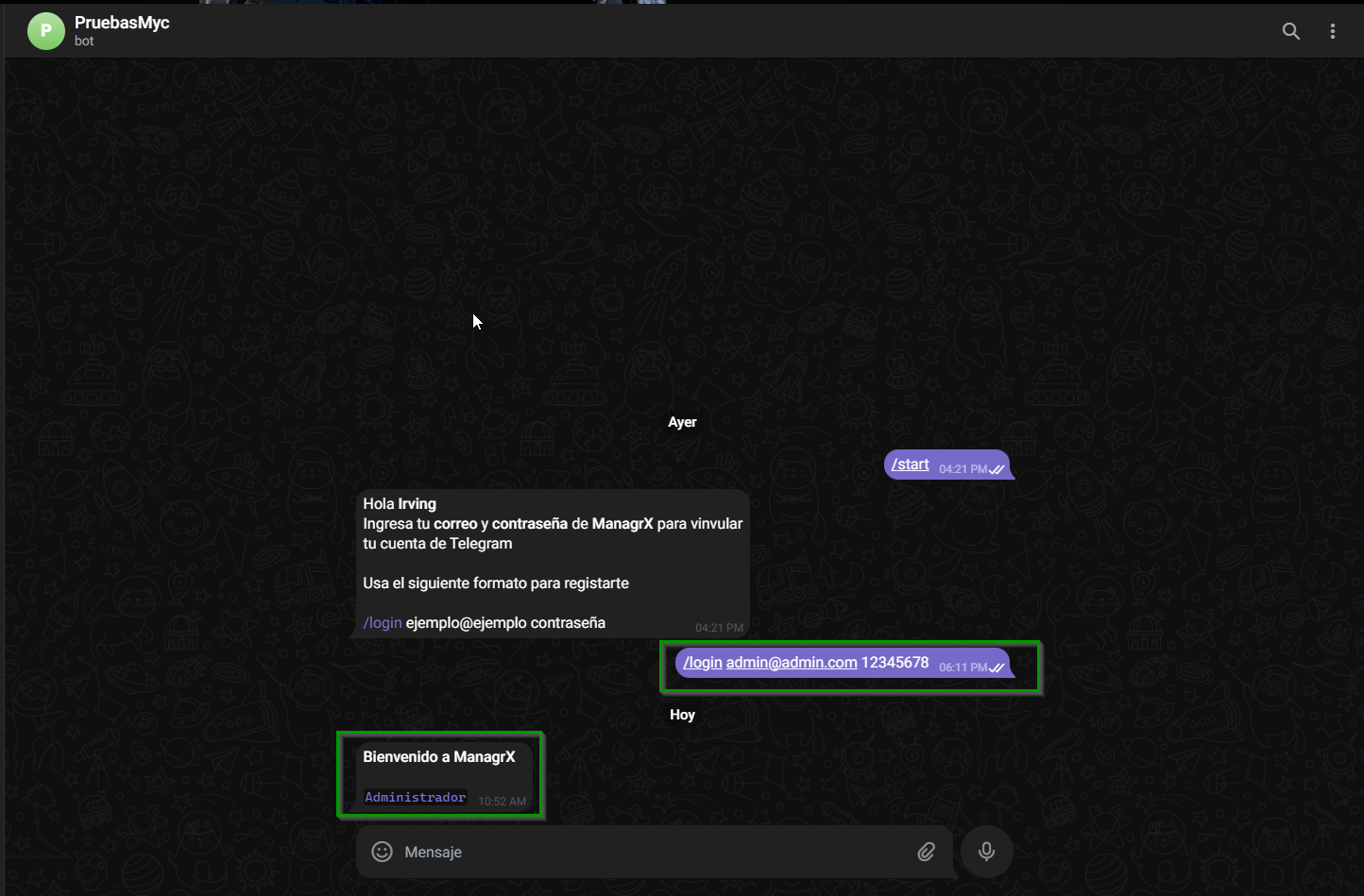The image size is (1364, 896).
Task: Click the Hola Irving greeting text
Action: [400, 504]
